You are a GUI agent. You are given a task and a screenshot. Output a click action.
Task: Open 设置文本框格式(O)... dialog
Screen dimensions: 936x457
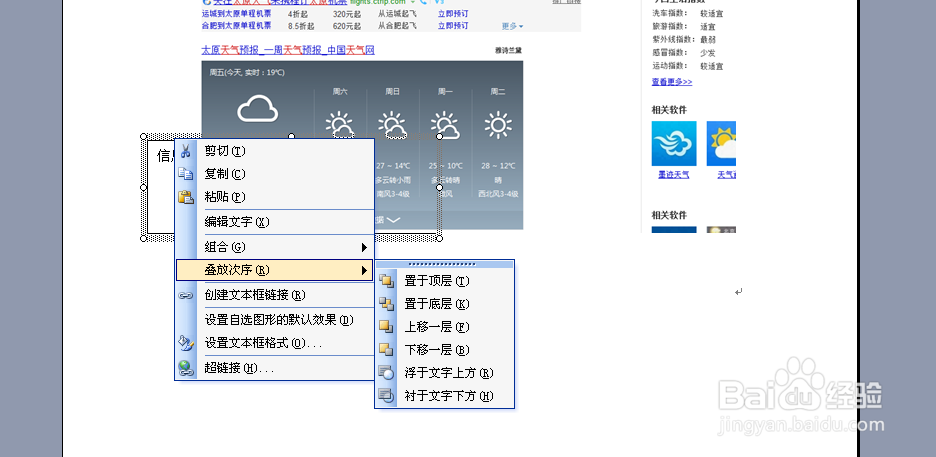point(275,343)
